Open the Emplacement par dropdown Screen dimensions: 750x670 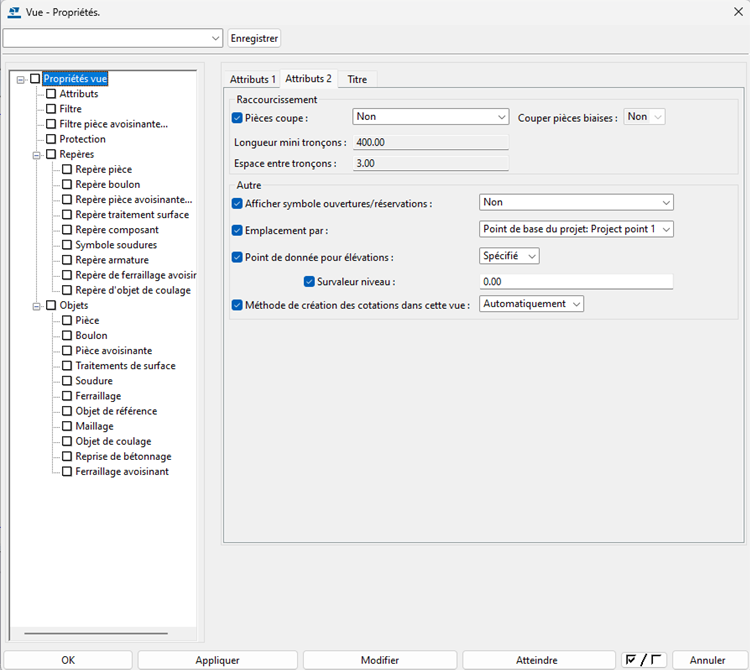coord(576,229)
